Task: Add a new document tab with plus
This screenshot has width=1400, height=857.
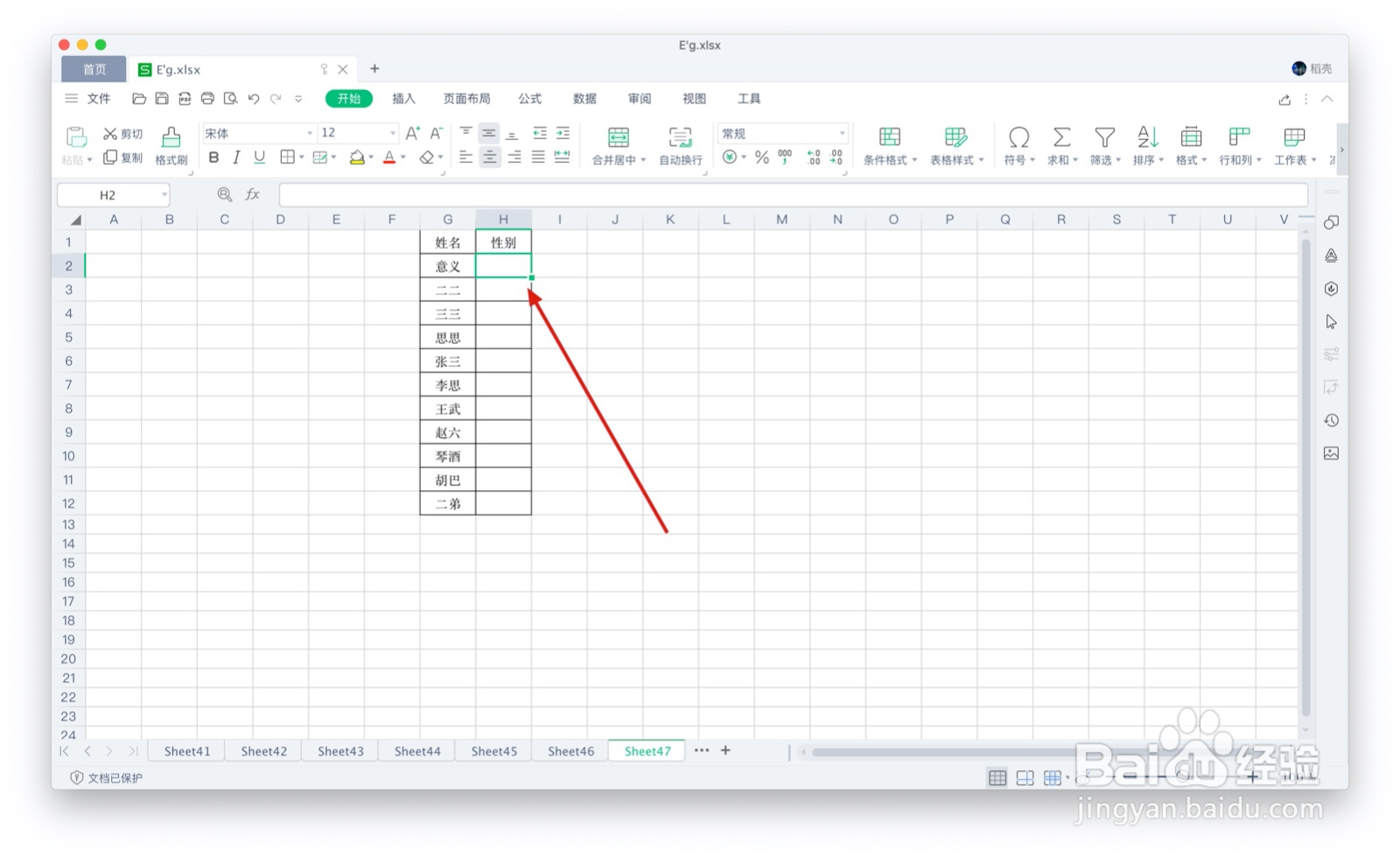Action: coord(374,68)
